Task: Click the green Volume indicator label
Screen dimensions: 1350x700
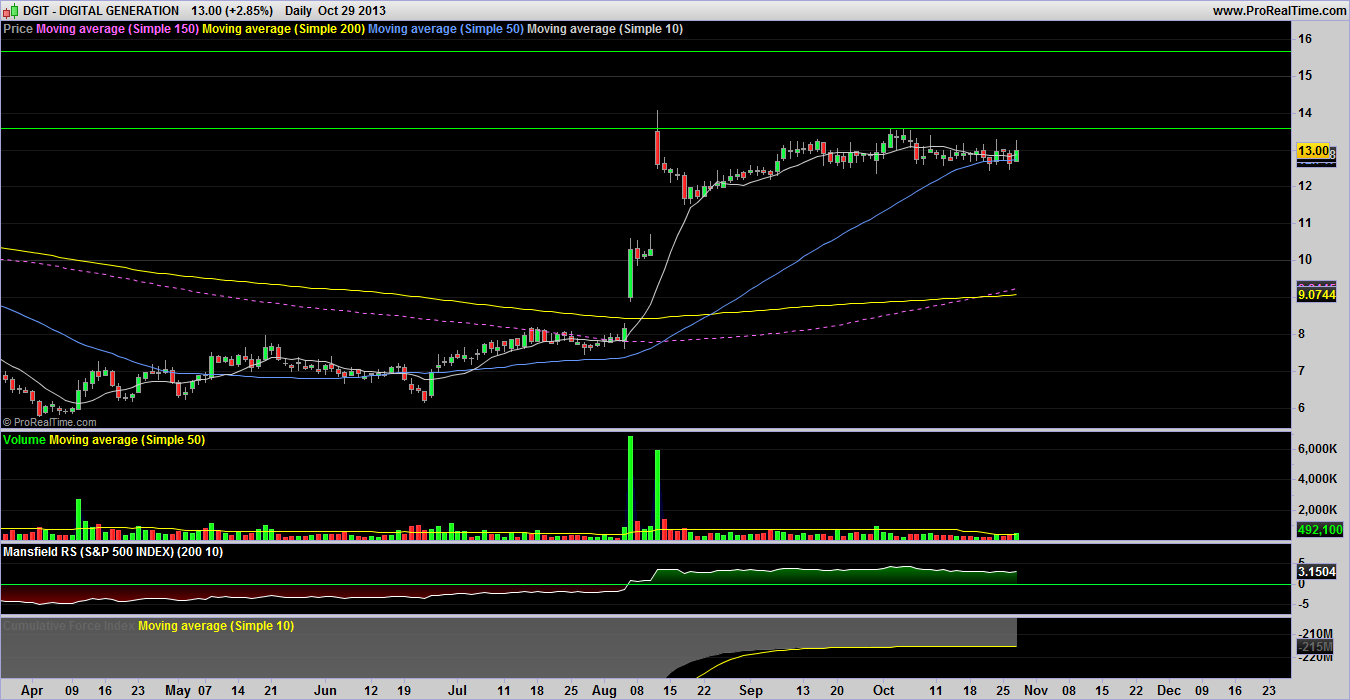Action: (25, 440)
